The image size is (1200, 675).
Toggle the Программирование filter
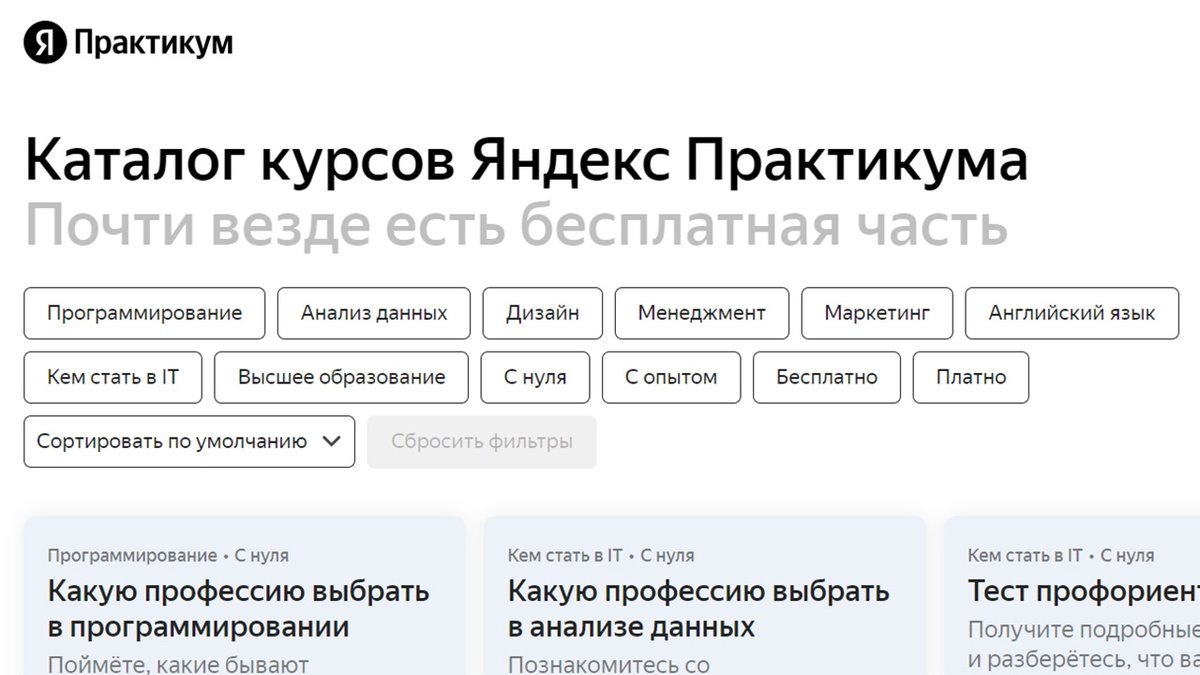tap(143, 313)
